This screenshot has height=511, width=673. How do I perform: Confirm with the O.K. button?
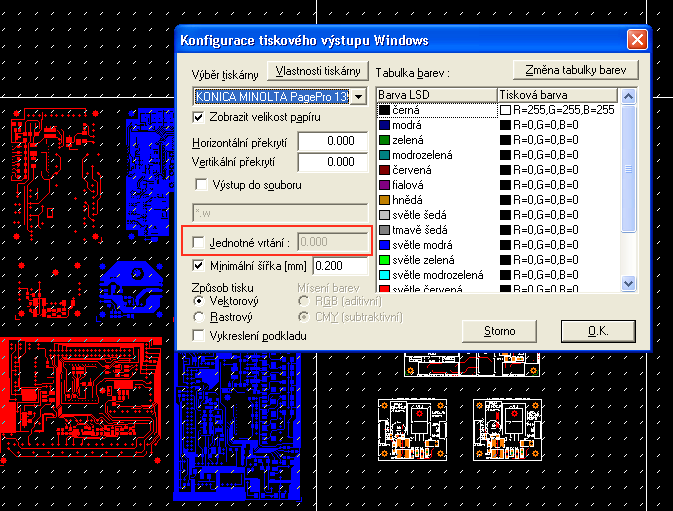pos(598,331)
